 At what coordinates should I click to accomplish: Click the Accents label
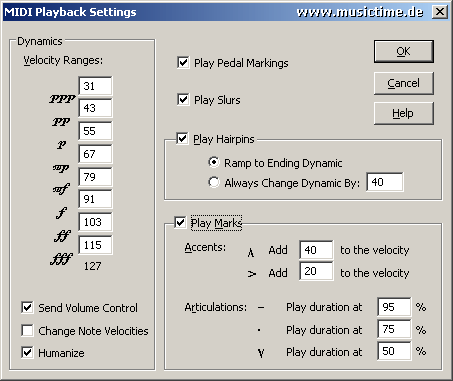(x=205, y=247)
